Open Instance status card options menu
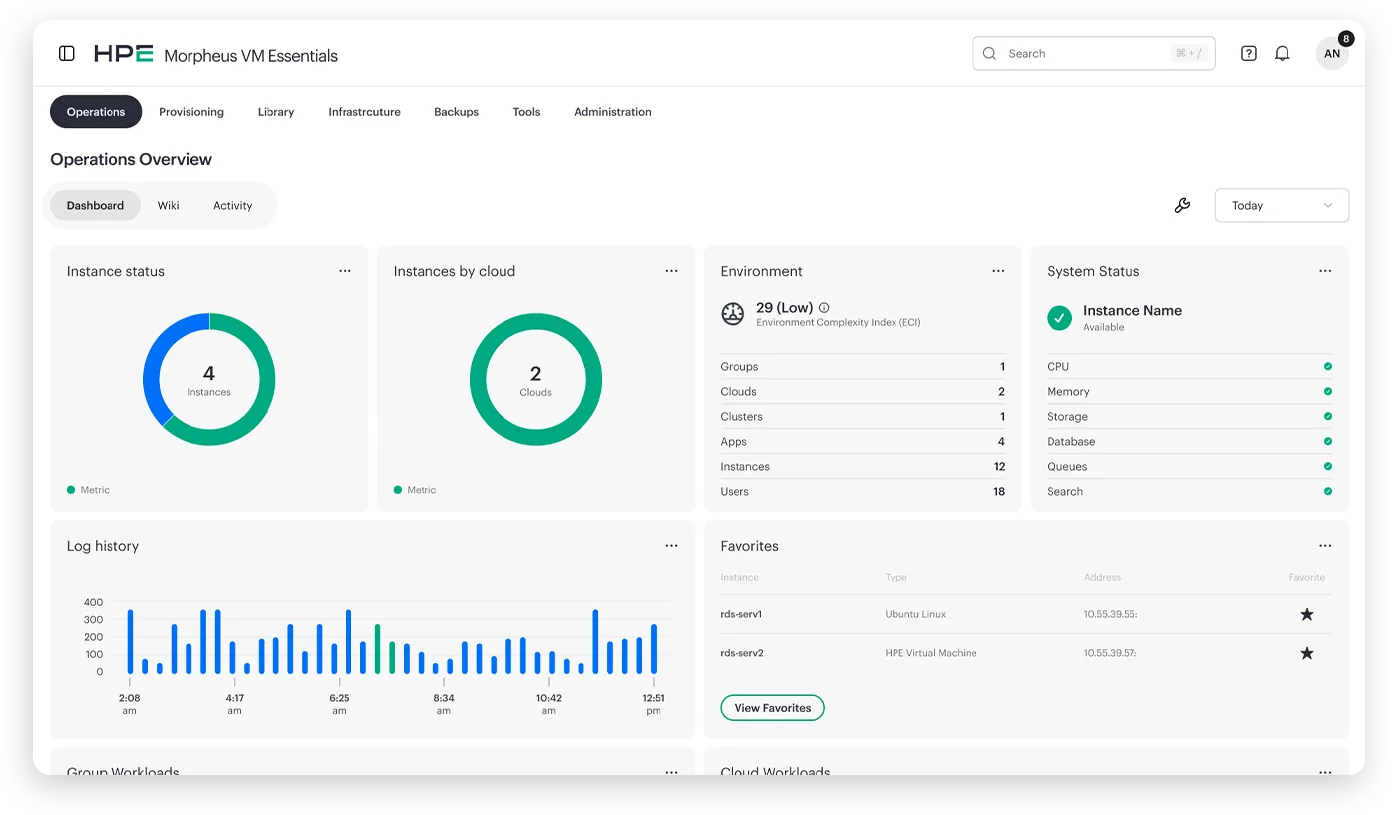Viewport: 1392px width, 815px height. coord(345,271)
